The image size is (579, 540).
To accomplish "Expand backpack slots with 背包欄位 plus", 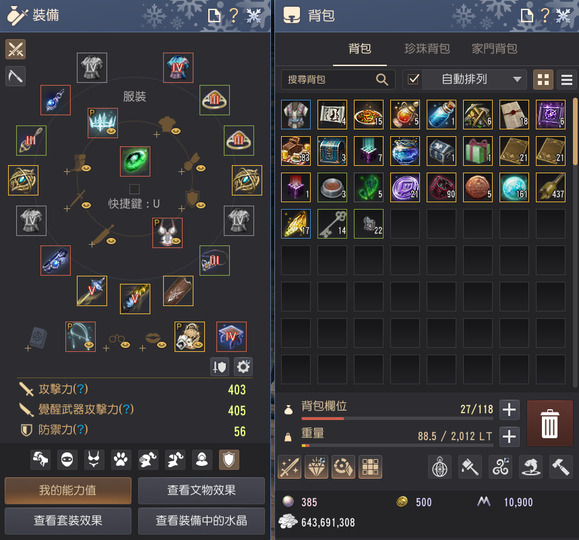I will (x=509, y=410).
